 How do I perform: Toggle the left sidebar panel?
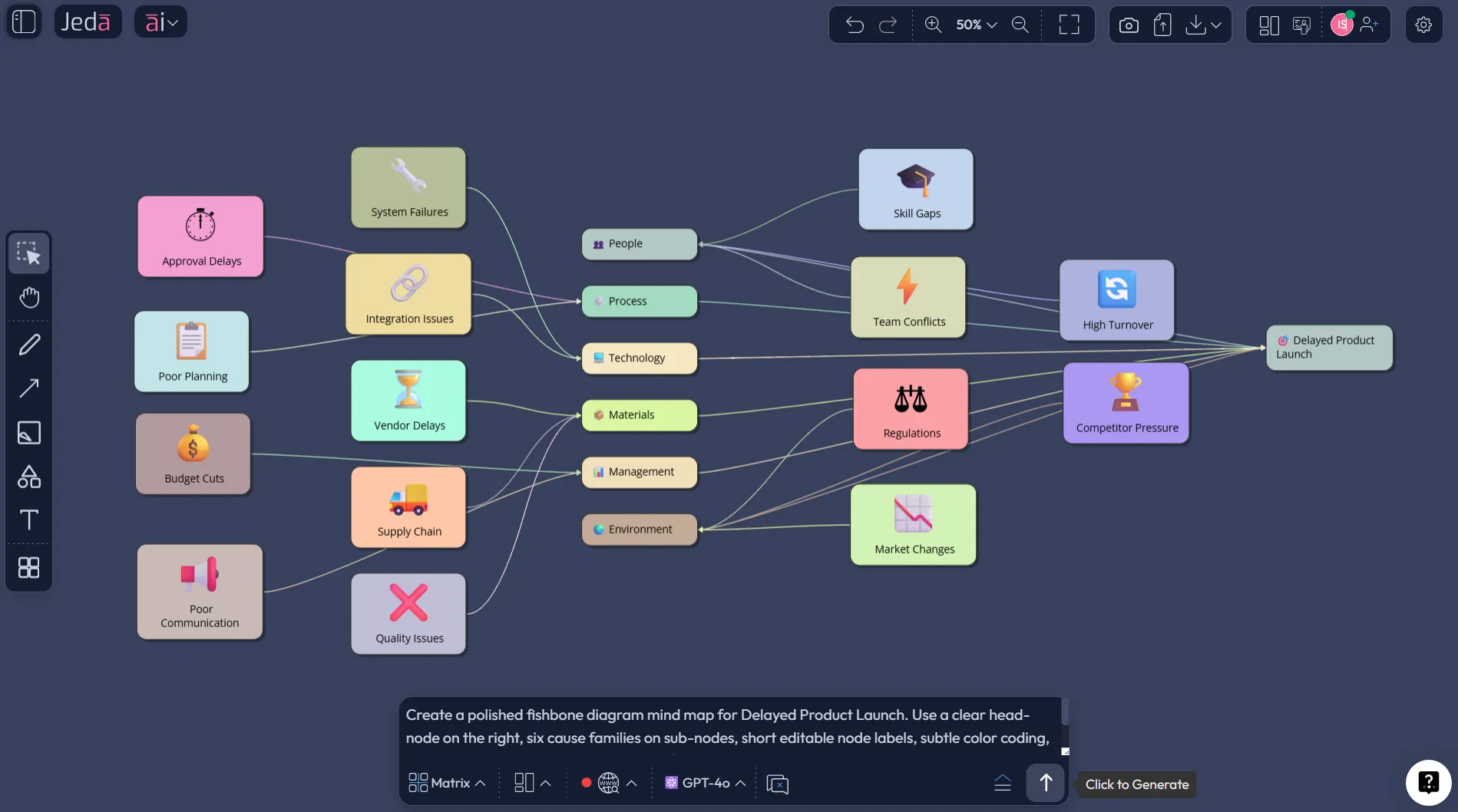point(24,21)
